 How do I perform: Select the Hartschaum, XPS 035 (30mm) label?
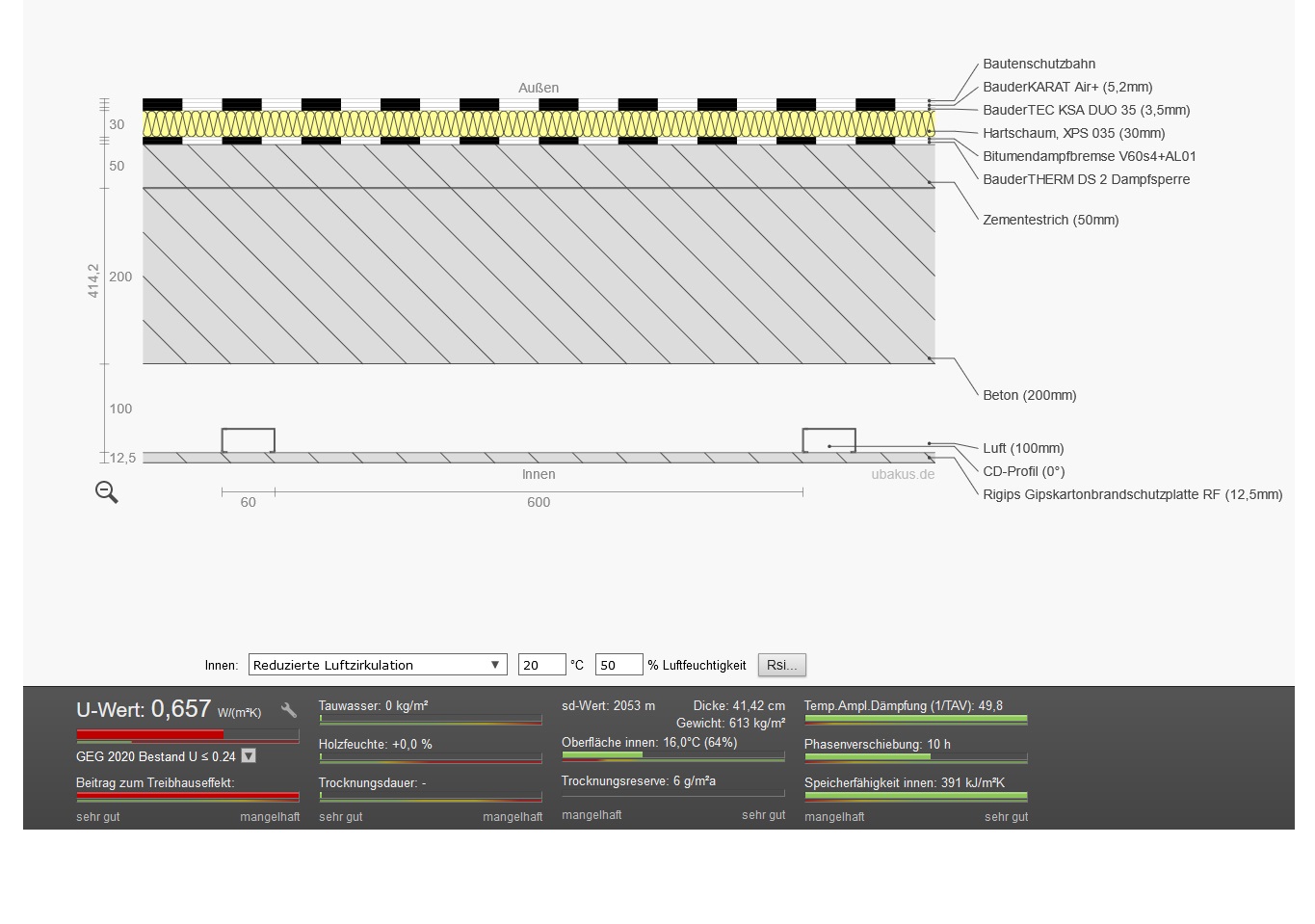pos(1073,133)
